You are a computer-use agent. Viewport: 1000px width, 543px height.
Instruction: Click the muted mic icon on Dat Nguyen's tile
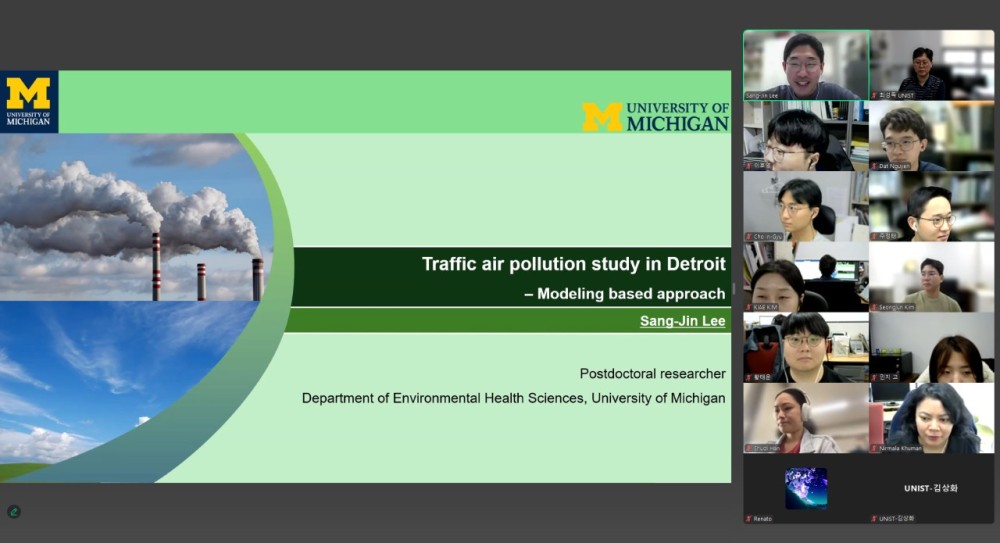point(875,166)
